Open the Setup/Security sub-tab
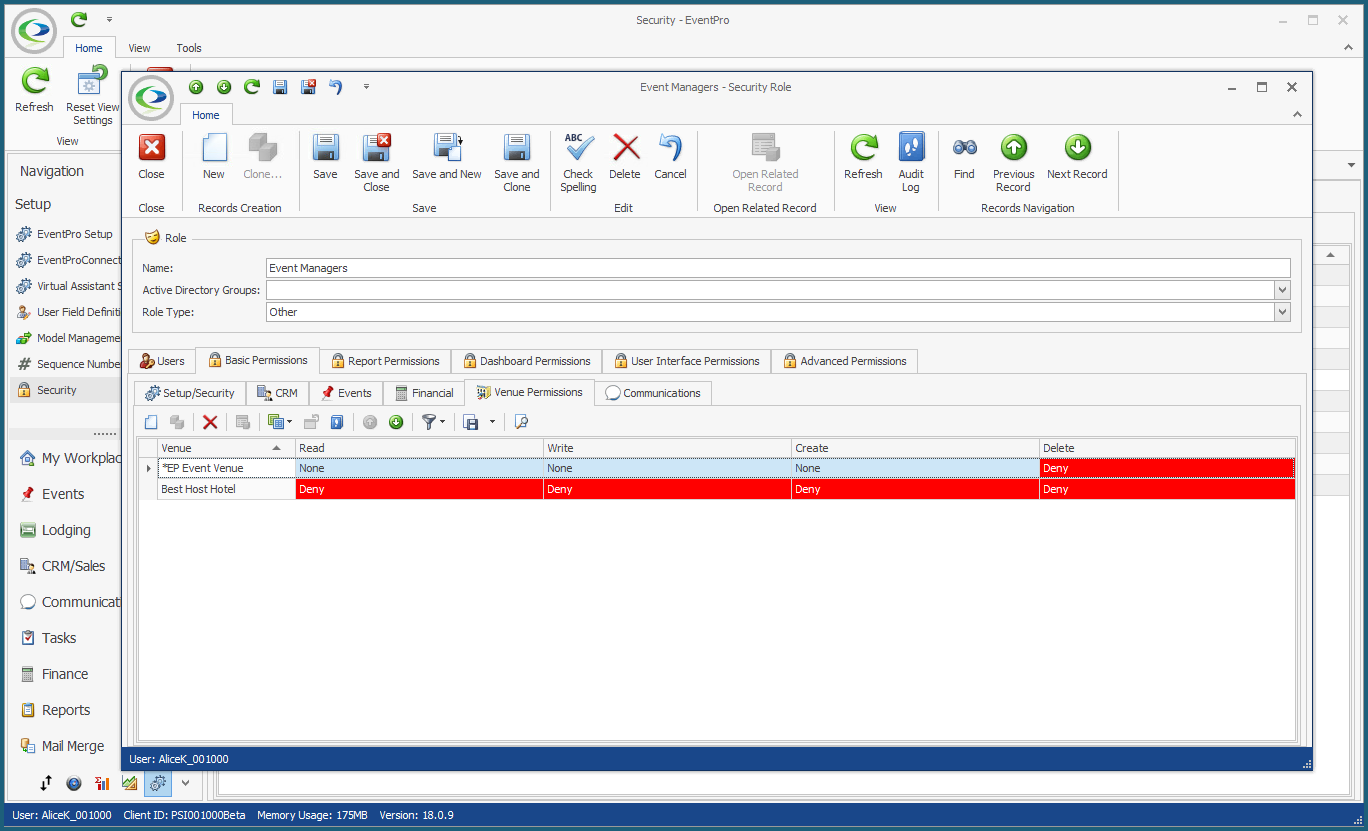Image resolution: width=1368 pixels, height=831 pixels. pos(190,393)
